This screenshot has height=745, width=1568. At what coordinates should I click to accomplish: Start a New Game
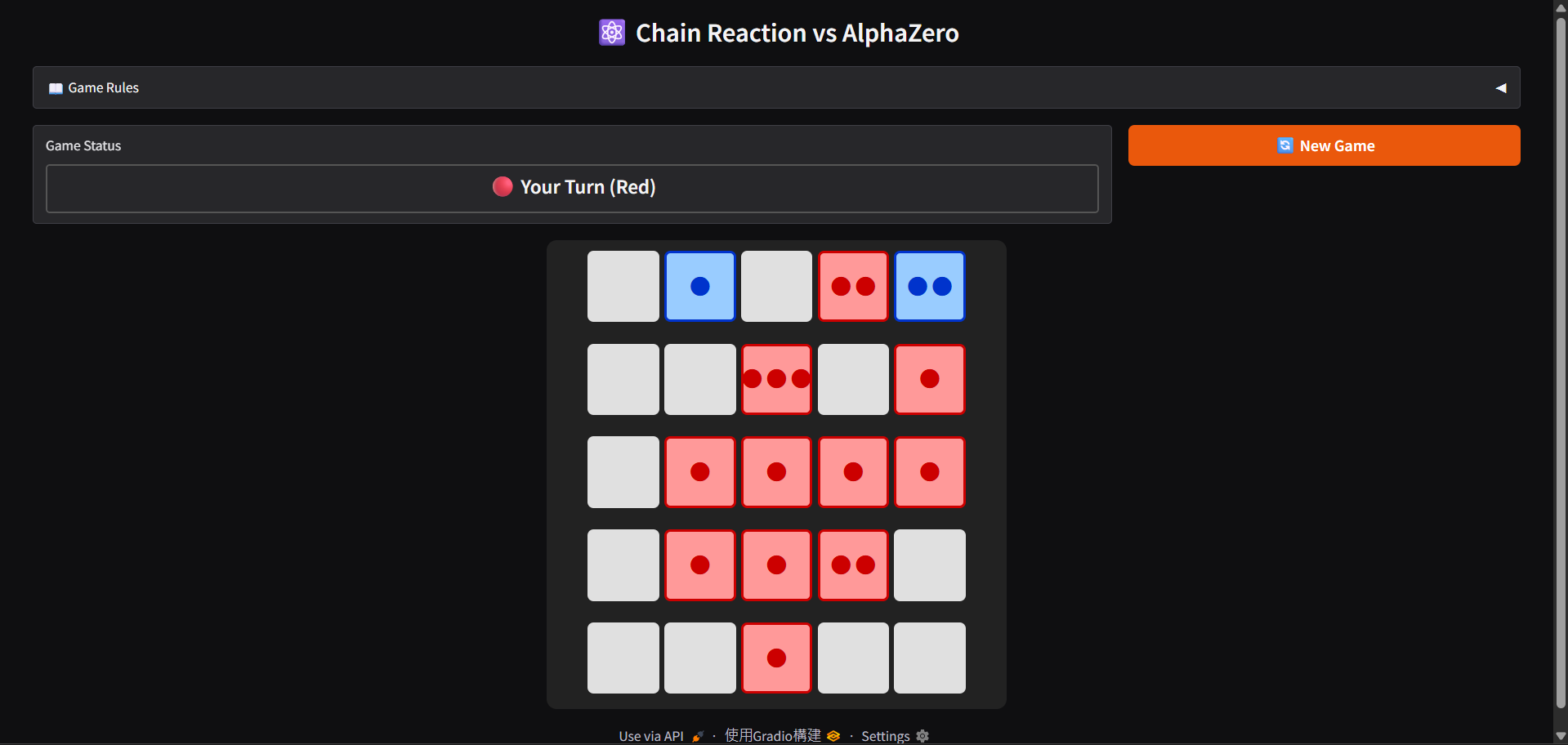point(1324,145)
